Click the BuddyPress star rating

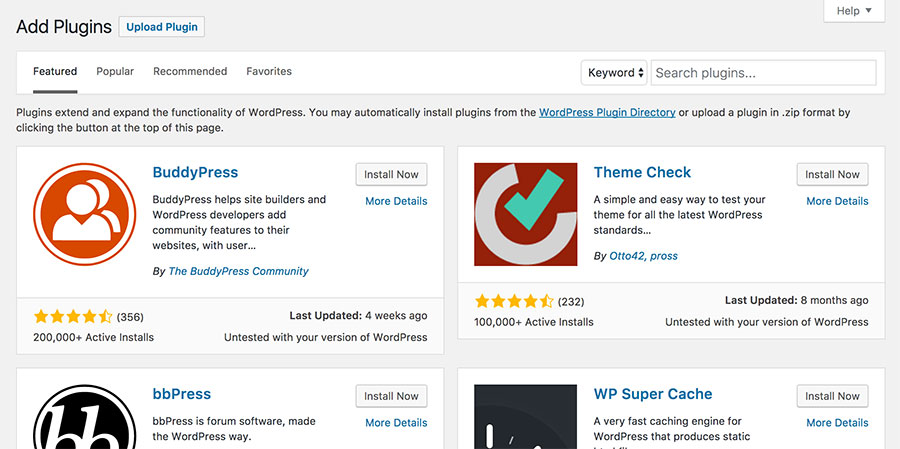click(x=73, y=316)
